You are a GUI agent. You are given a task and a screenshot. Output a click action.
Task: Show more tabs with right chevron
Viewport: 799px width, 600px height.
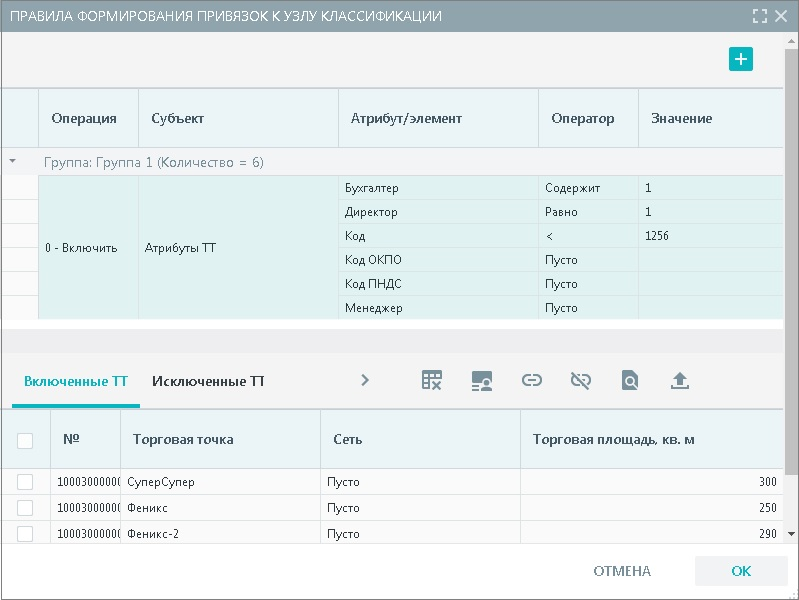364,380
